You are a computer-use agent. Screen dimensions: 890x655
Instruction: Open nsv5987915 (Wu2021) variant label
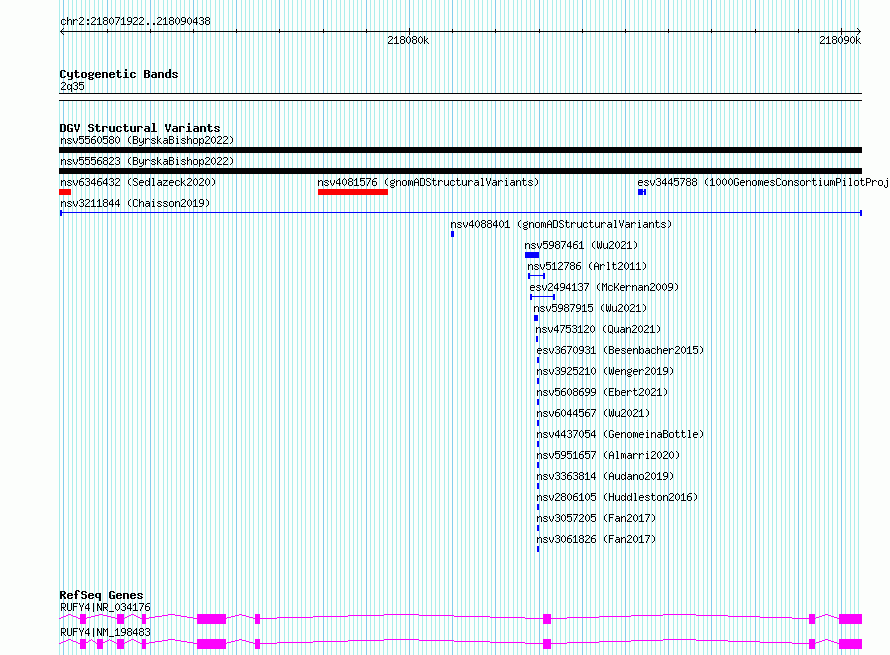[590, 308]
